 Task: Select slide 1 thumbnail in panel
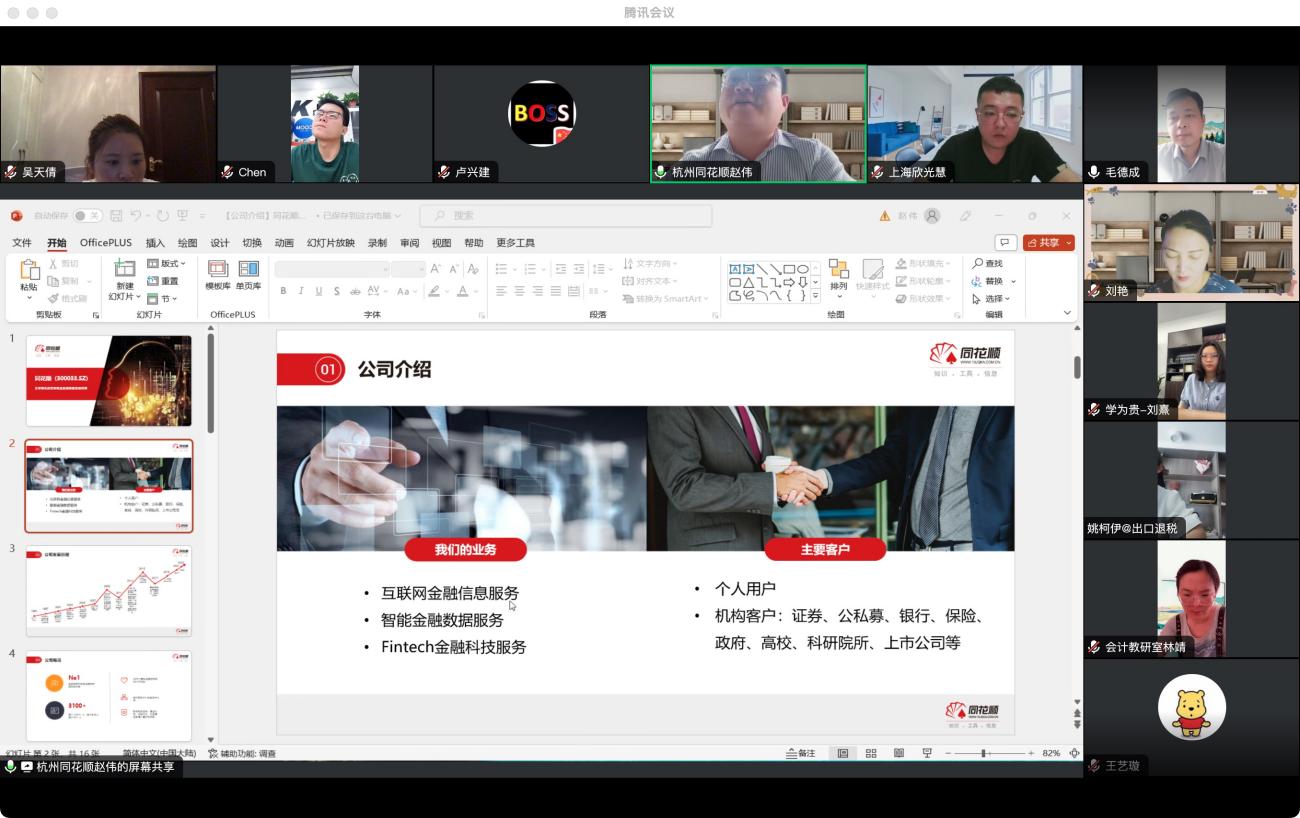tap(109, 380)
